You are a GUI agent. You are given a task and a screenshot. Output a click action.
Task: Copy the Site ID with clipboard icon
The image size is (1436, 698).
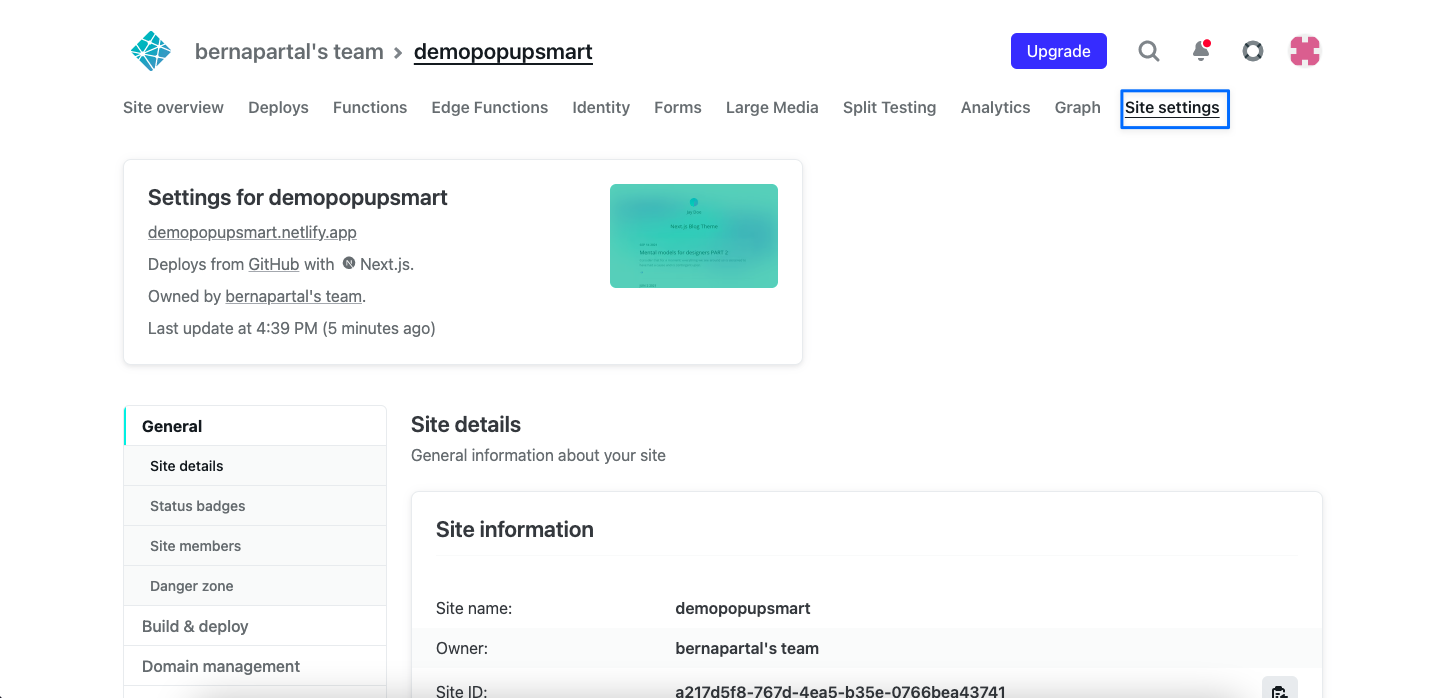(1280, 690)
